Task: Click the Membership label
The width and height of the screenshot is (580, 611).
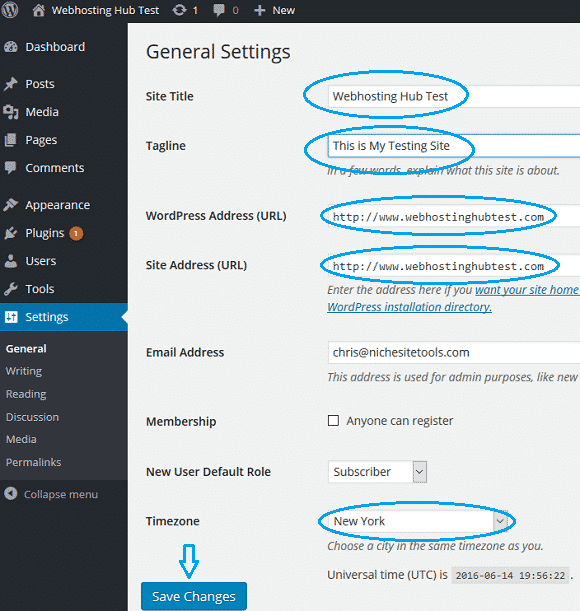Action: pos(181,422)
